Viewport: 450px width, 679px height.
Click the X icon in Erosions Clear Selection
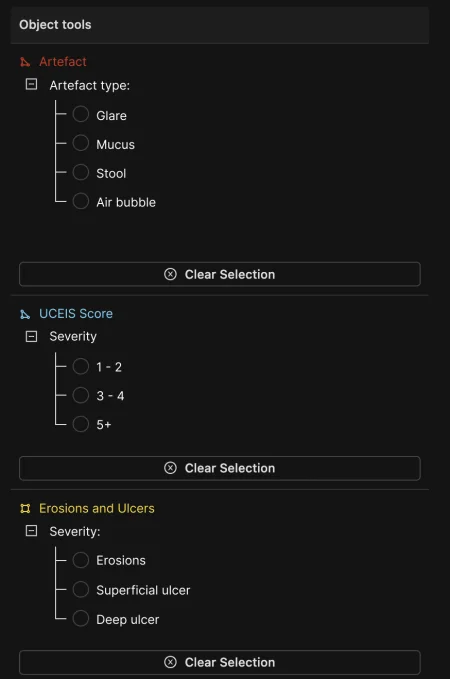tap(170, 662)
